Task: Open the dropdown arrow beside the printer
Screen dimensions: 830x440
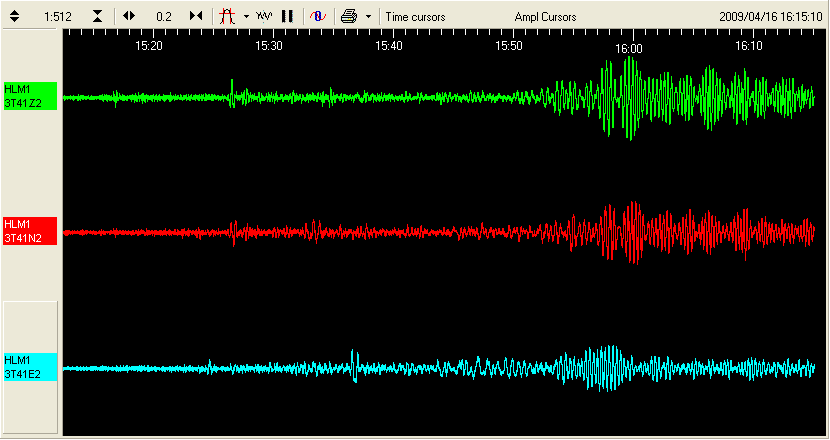Action: [368, 17]
